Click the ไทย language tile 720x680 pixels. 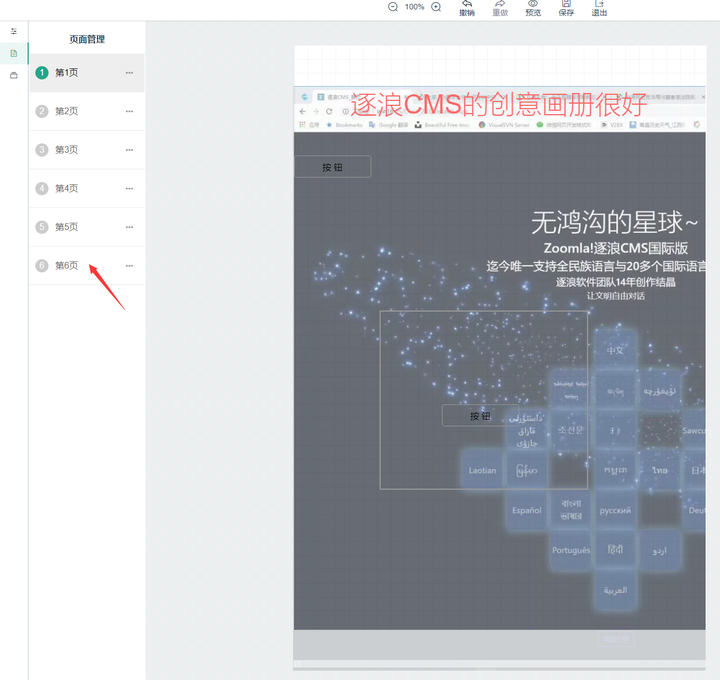(660, 470)
